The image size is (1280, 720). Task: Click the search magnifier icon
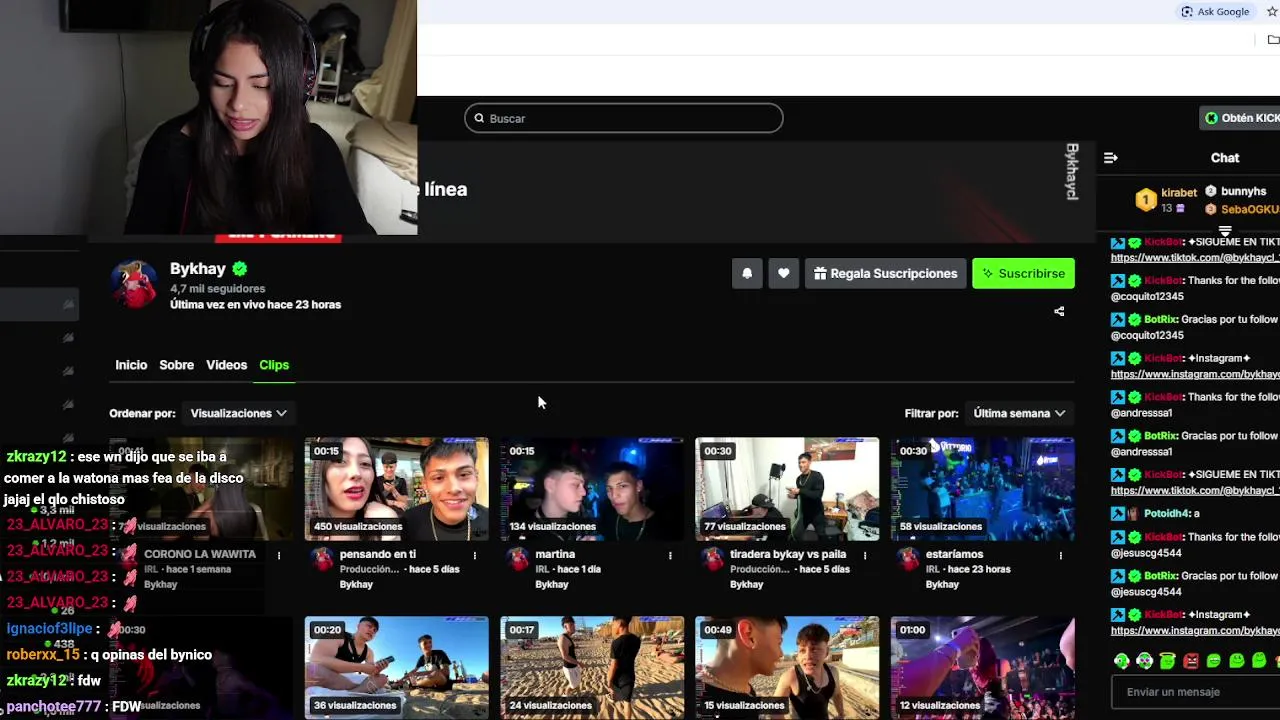point(479,118)
